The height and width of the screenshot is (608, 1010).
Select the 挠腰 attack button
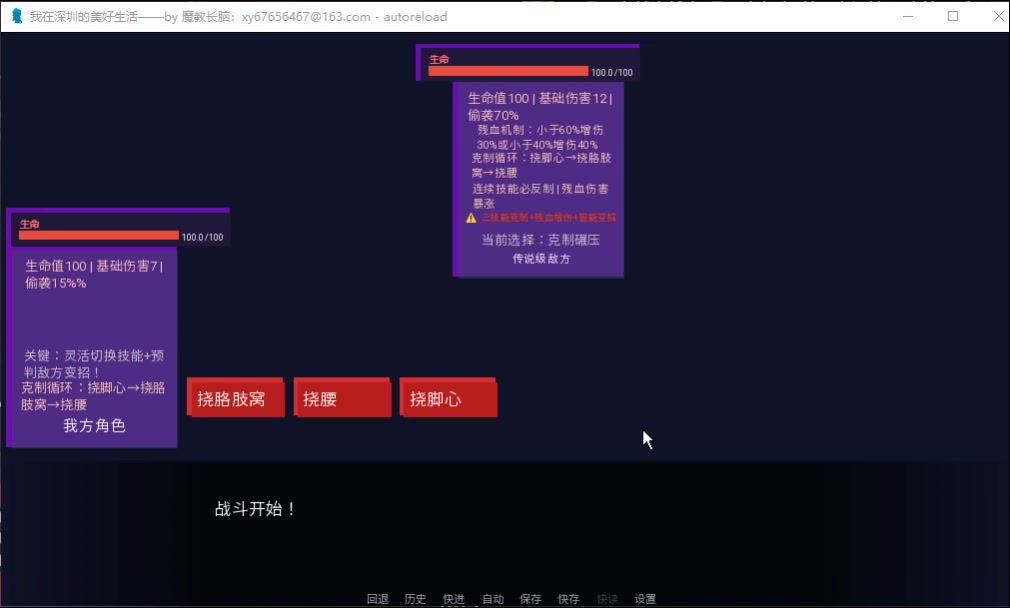point(341,398)
